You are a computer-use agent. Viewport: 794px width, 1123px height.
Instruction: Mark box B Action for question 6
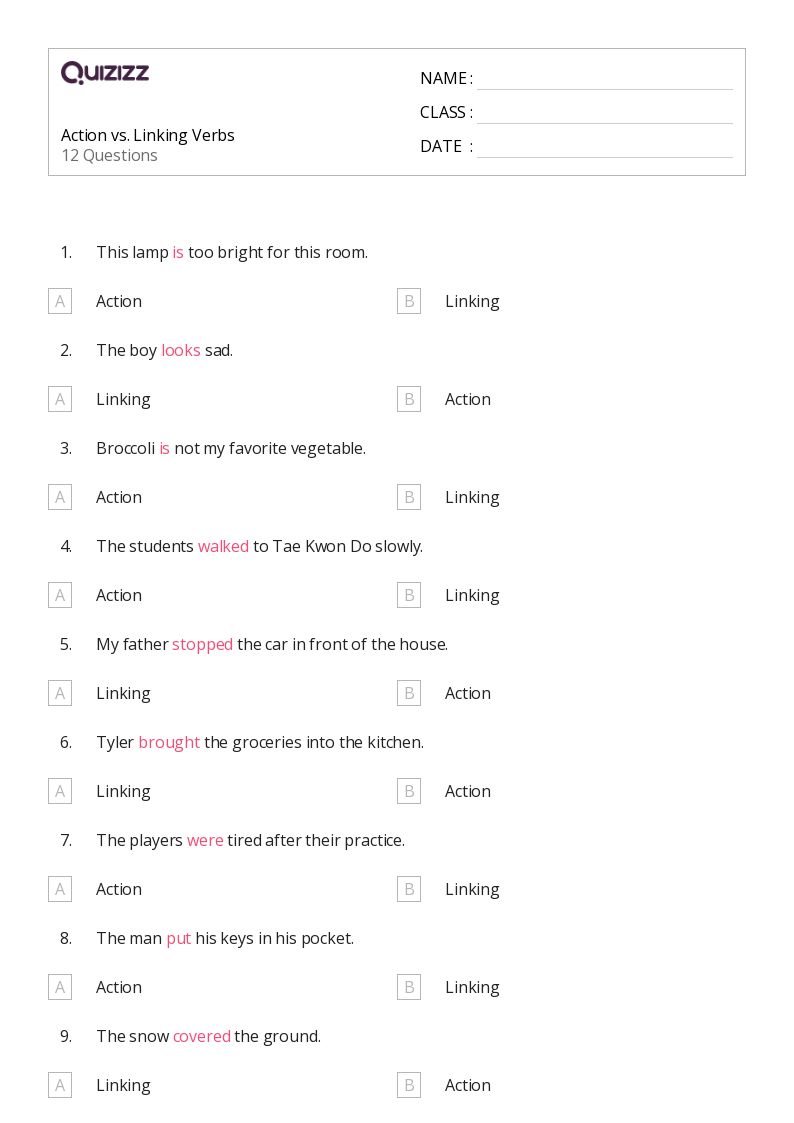[409, 791]
